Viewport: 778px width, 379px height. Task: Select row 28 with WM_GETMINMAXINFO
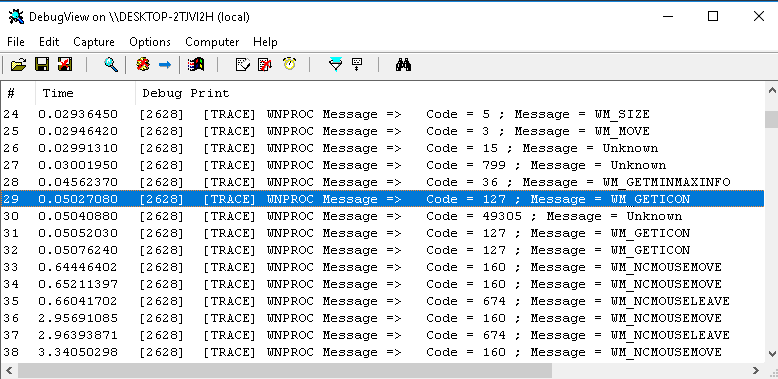click(x=382, y=182)
